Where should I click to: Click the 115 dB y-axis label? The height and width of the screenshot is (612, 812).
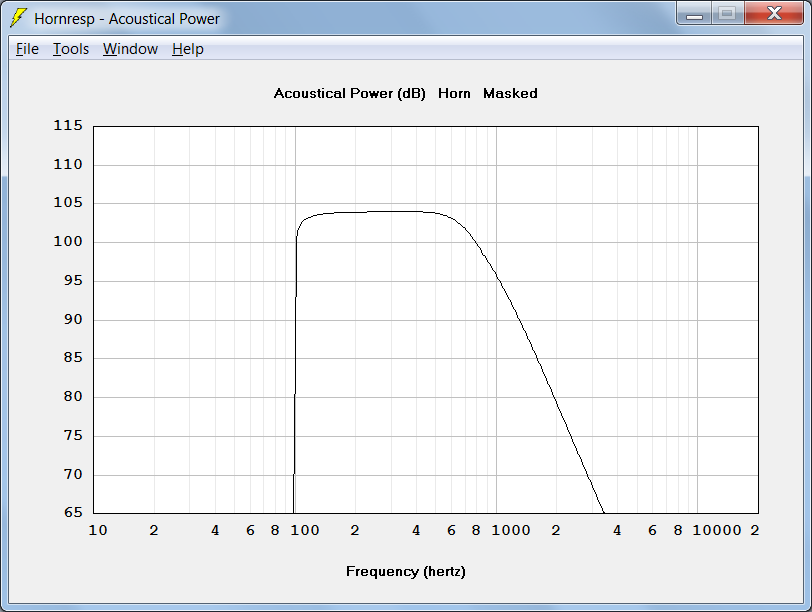(x=68, y=126)
